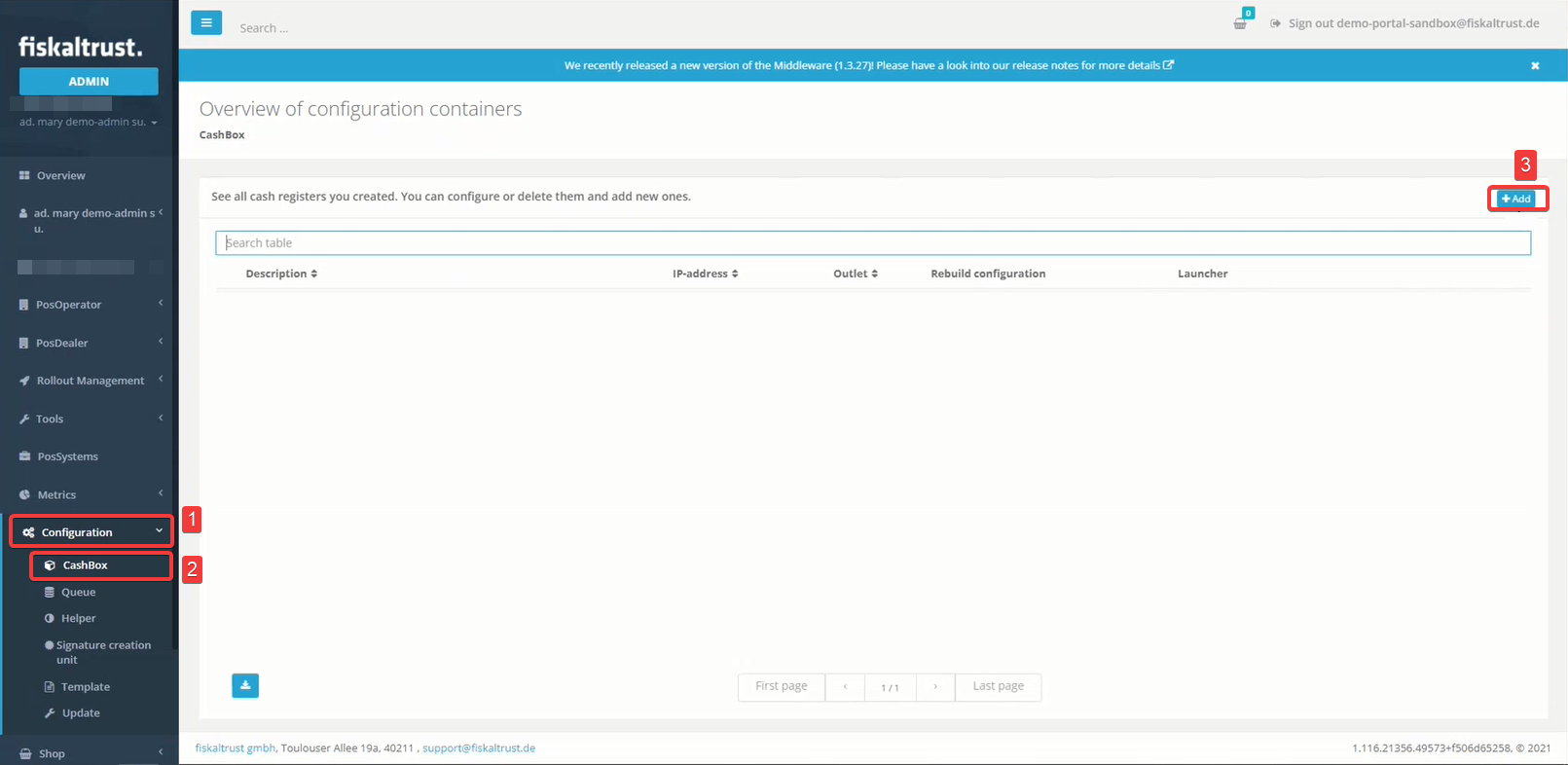This screenshot has height=765, width=1568.
Task: Open the account dropdown under ADMIN
Action: [x=89, y=122]
